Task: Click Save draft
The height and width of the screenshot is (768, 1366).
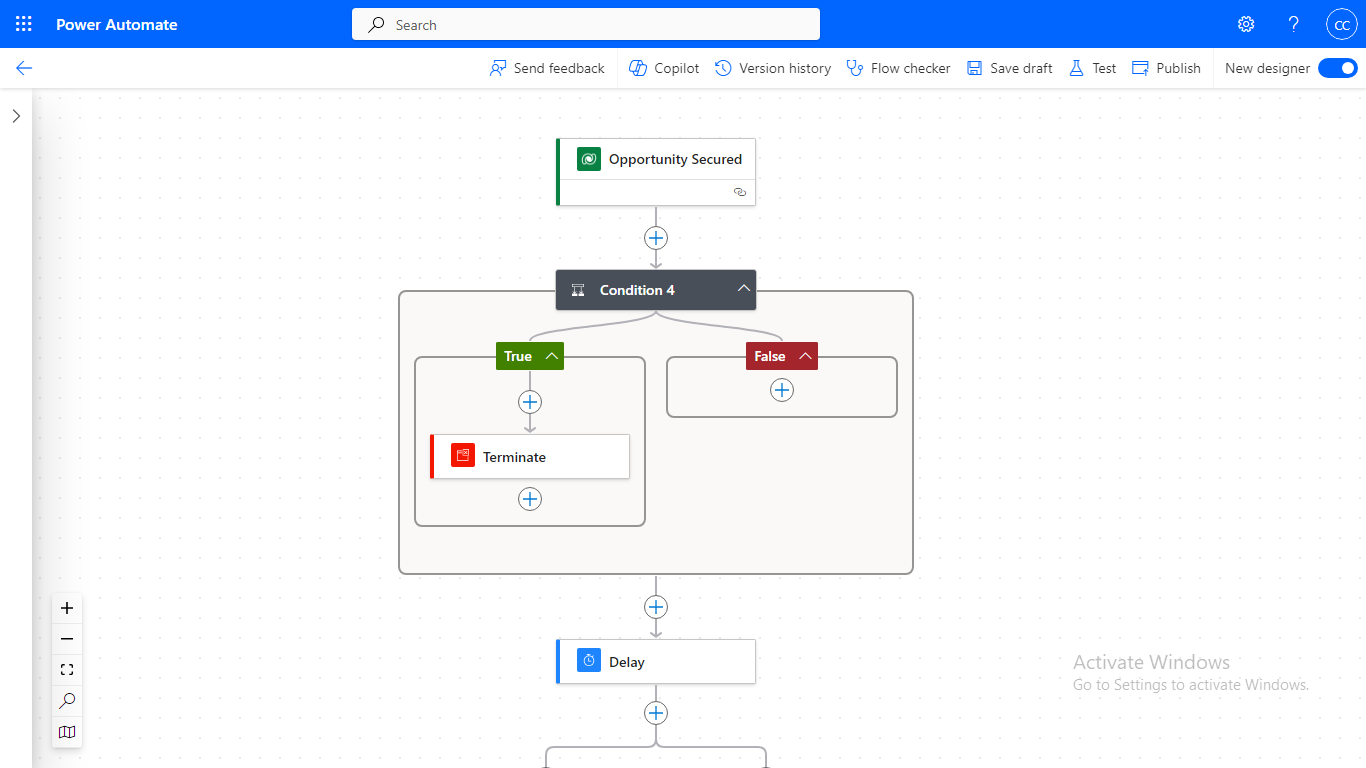Action: tap(1009, 68)
